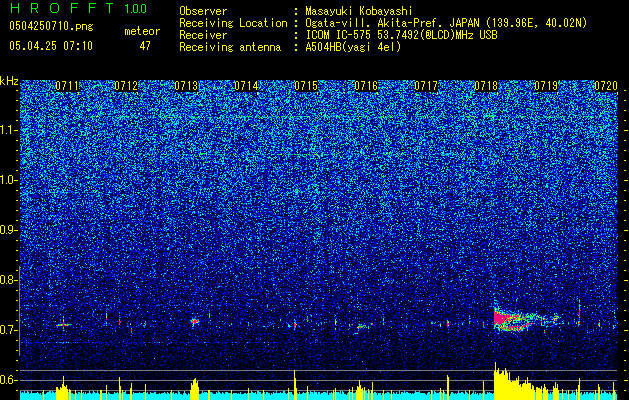Click the 0711 time marker
Viewport: 629px width, 400px height.
coord(67,86)
